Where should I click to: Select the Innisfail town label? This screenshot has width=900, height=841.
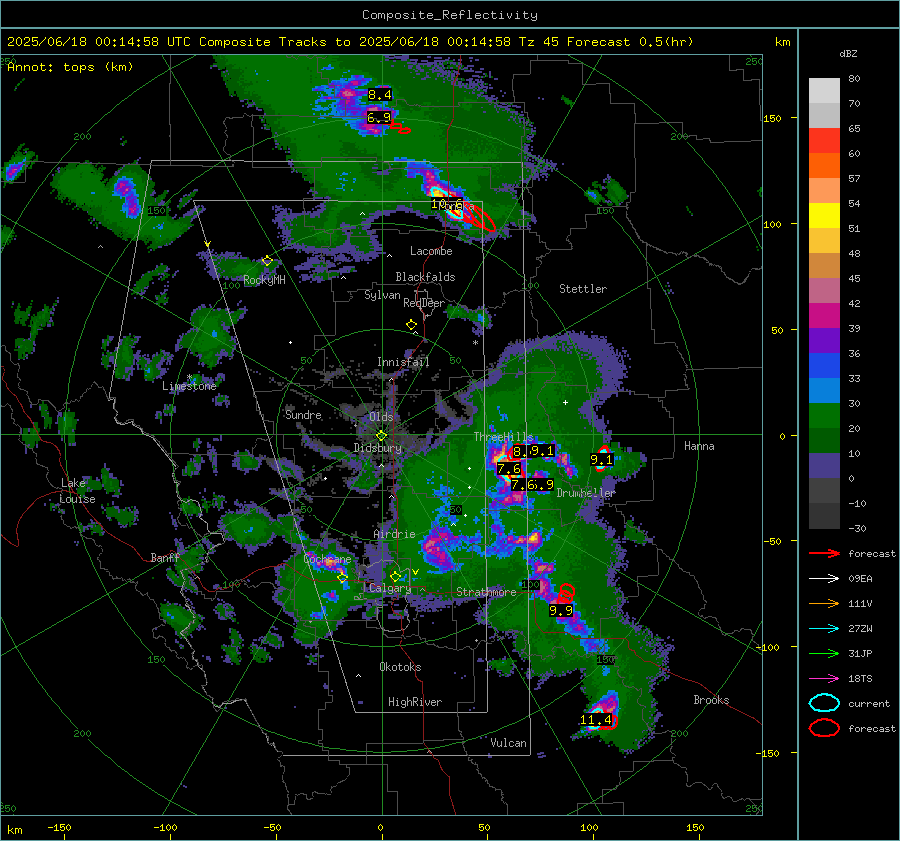(403, 362)
